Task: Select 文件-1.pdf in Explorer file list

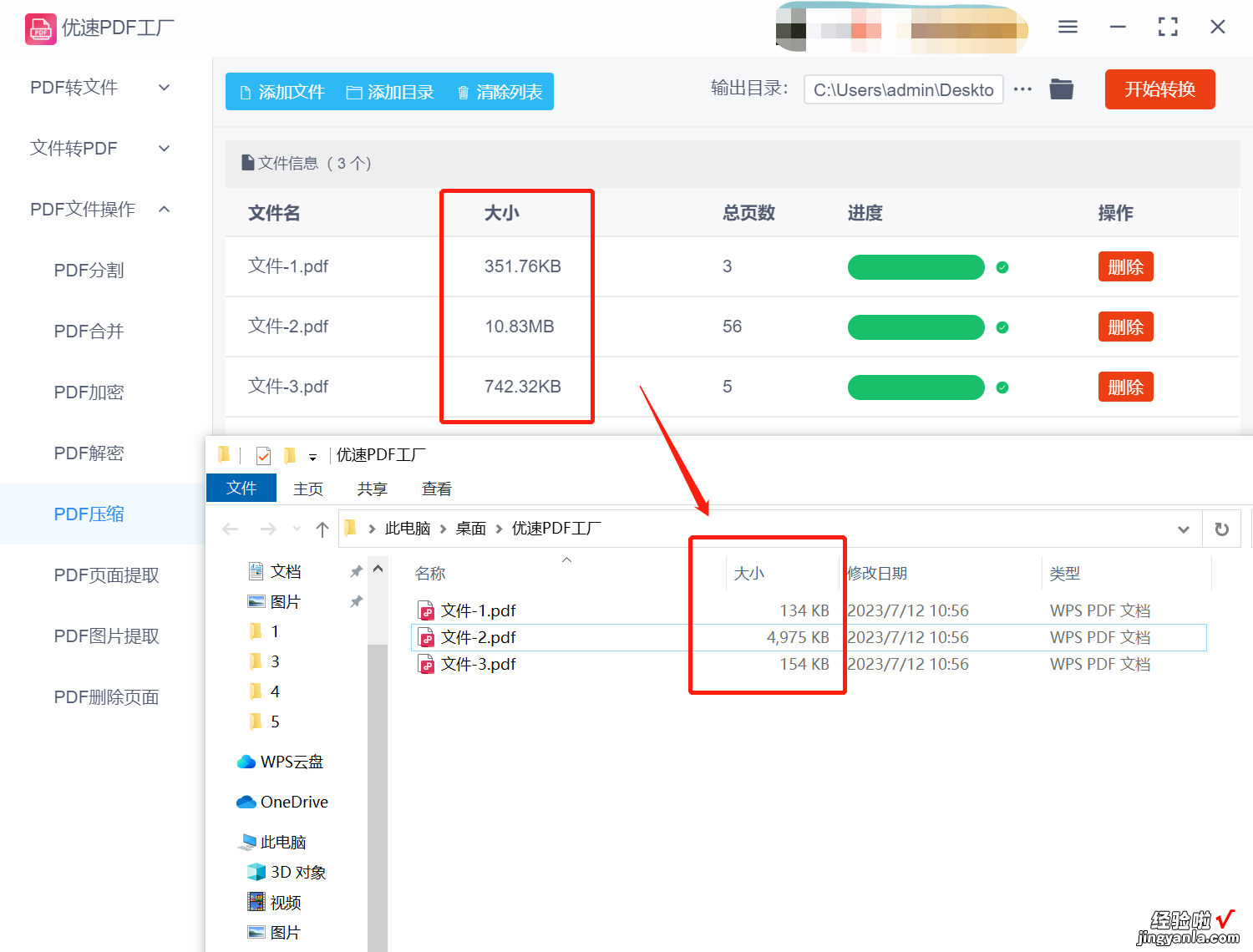Action: pyautogui.click(x=479, y=610)
